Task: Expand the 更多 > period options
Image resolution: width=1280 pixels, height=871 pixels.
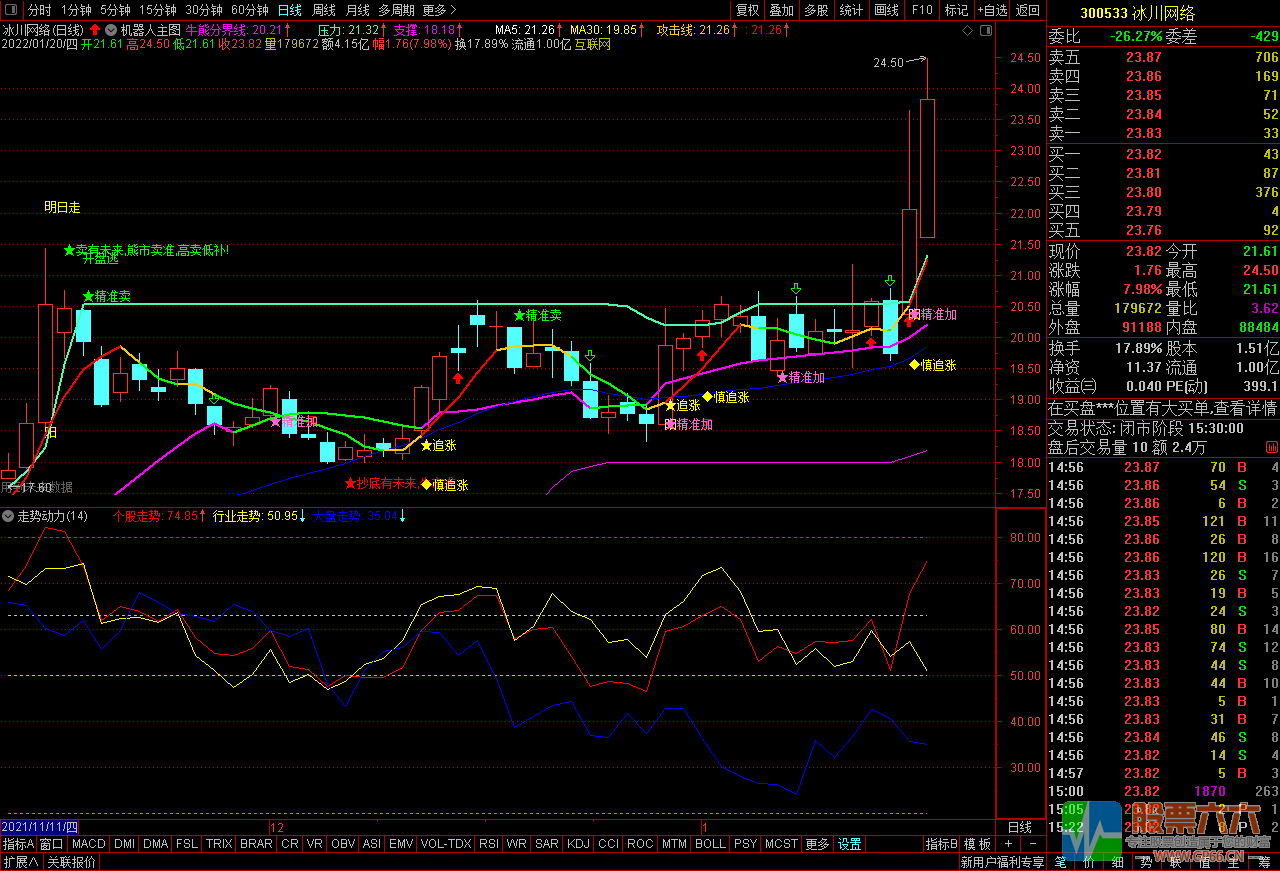Action: pos(437,10)
